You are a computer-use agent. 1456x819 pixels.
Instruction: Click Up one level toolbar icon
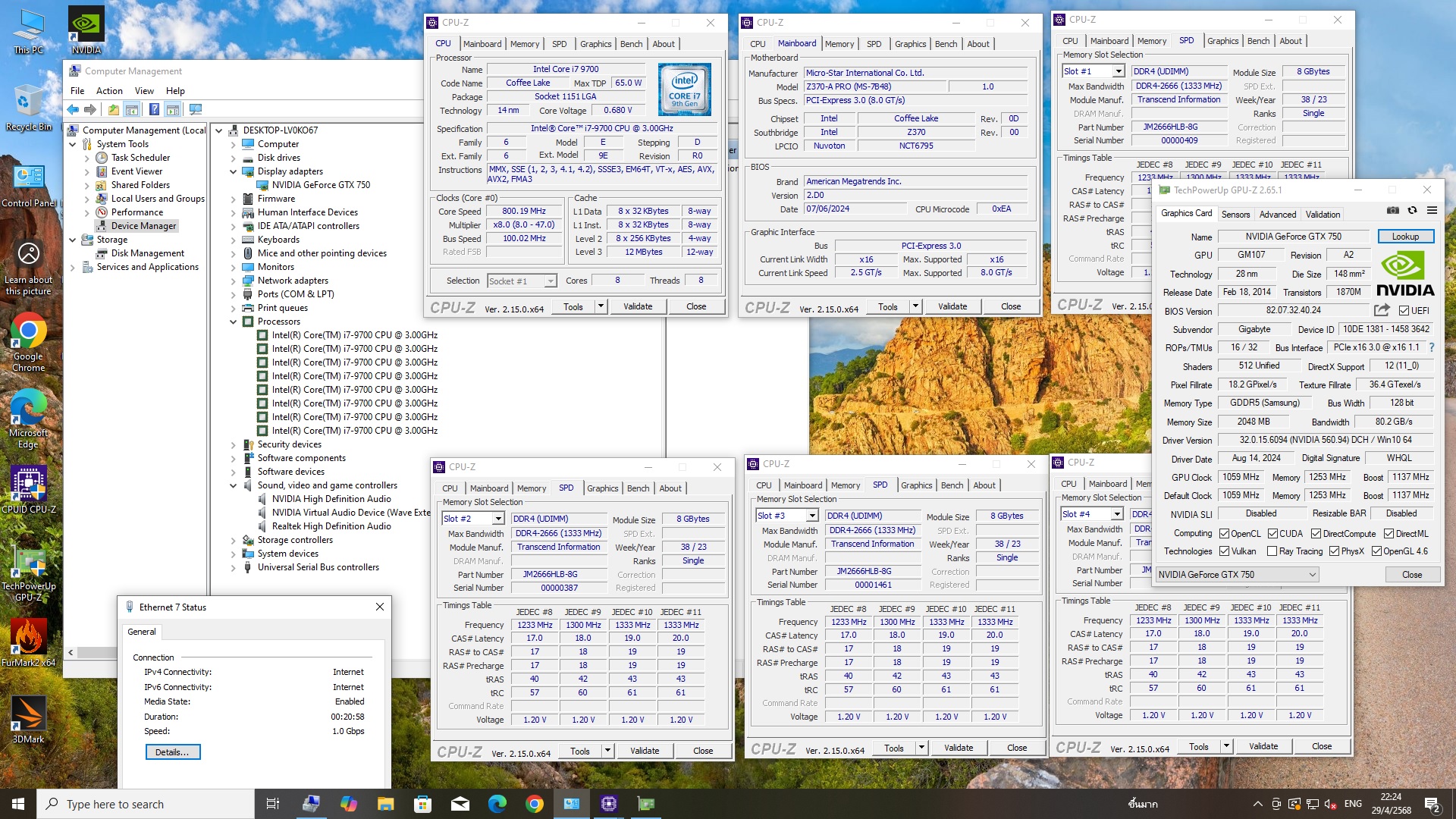coord(114,109)
